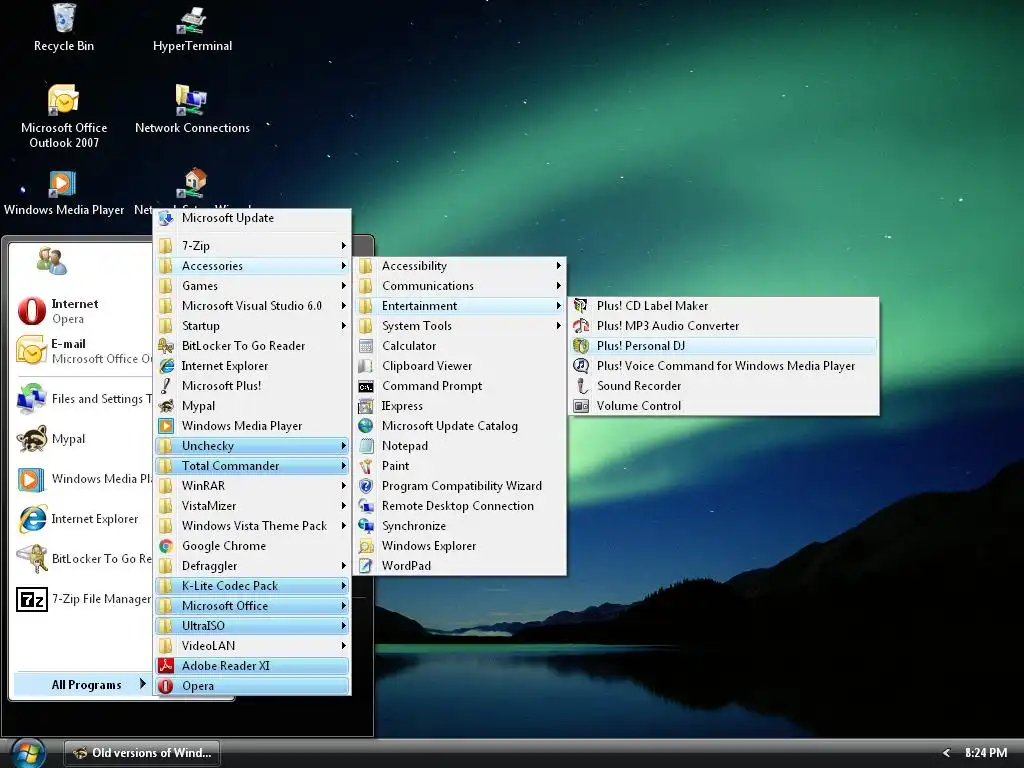The image size is (1024, 768).
Task: Expand the Accessibility submenu arrow
Action: tap(558, 266)
